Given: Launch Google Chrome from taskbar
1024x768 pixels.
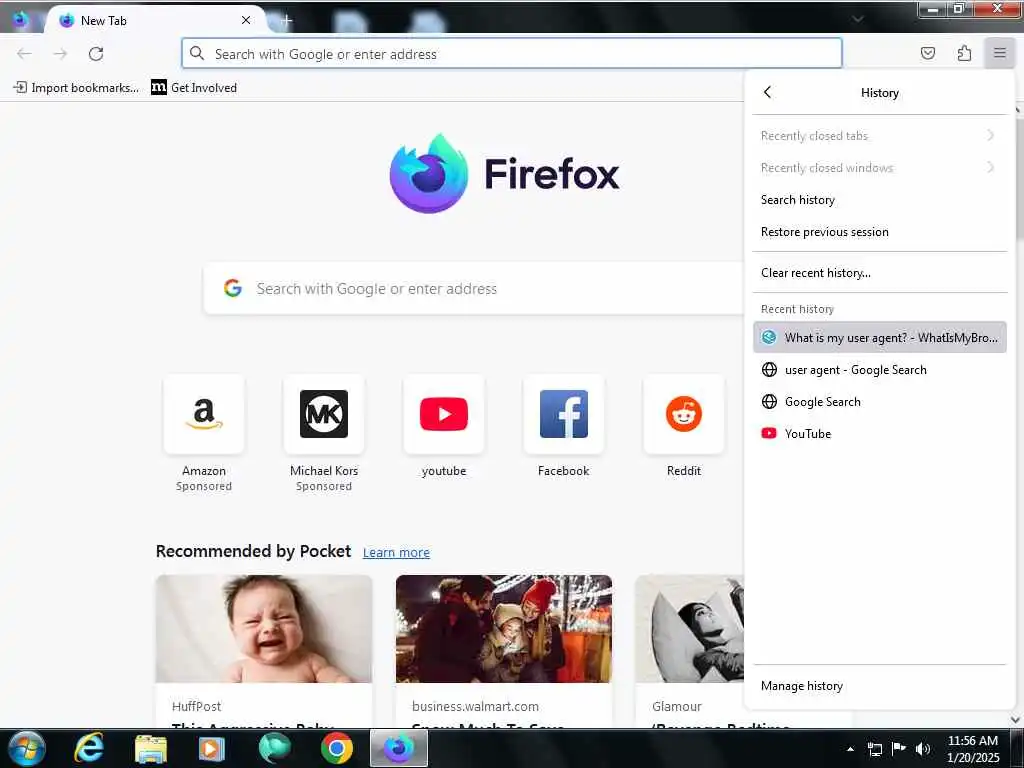Looking at the screenshot, I should pyautogui.click(x=337, y=748).
